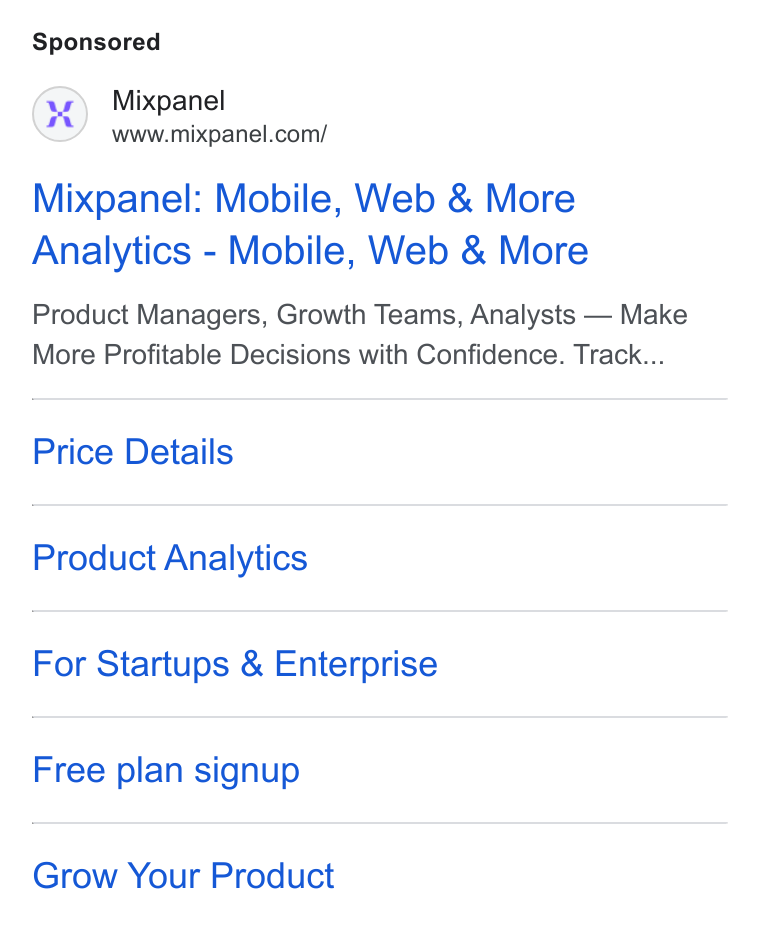Click description text 'Product Managers, Growth Teams, Analysts'

pyautogui.click(x=304, y=315)
